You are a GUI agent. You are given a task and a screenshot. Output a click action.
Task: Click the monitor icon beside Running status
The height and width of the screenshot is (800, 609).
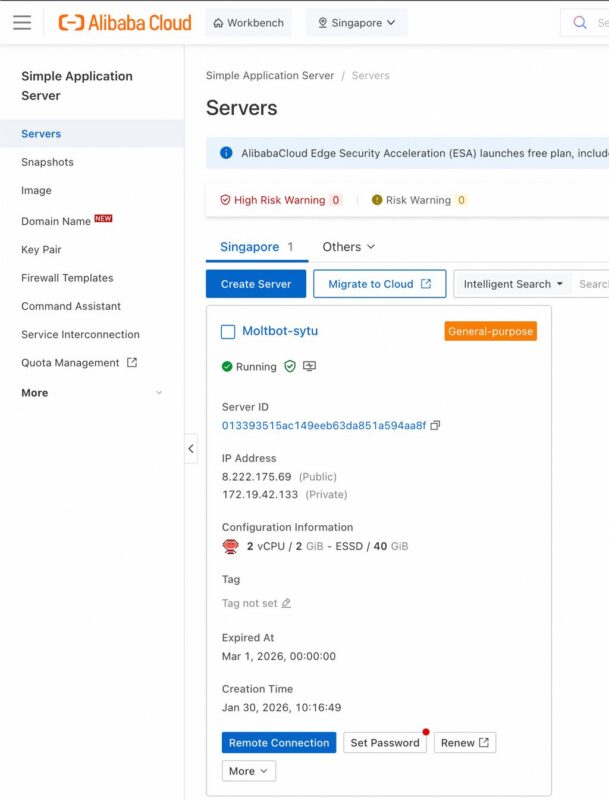point(310,367)
